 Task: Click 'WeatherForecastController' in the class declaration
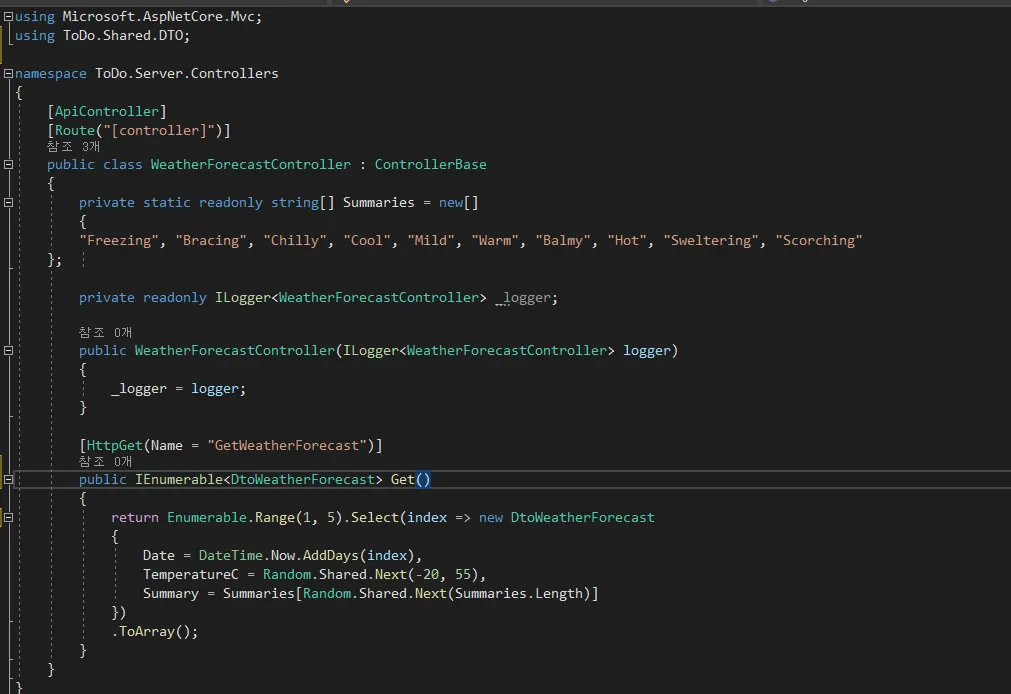click(x=251, y=164)
